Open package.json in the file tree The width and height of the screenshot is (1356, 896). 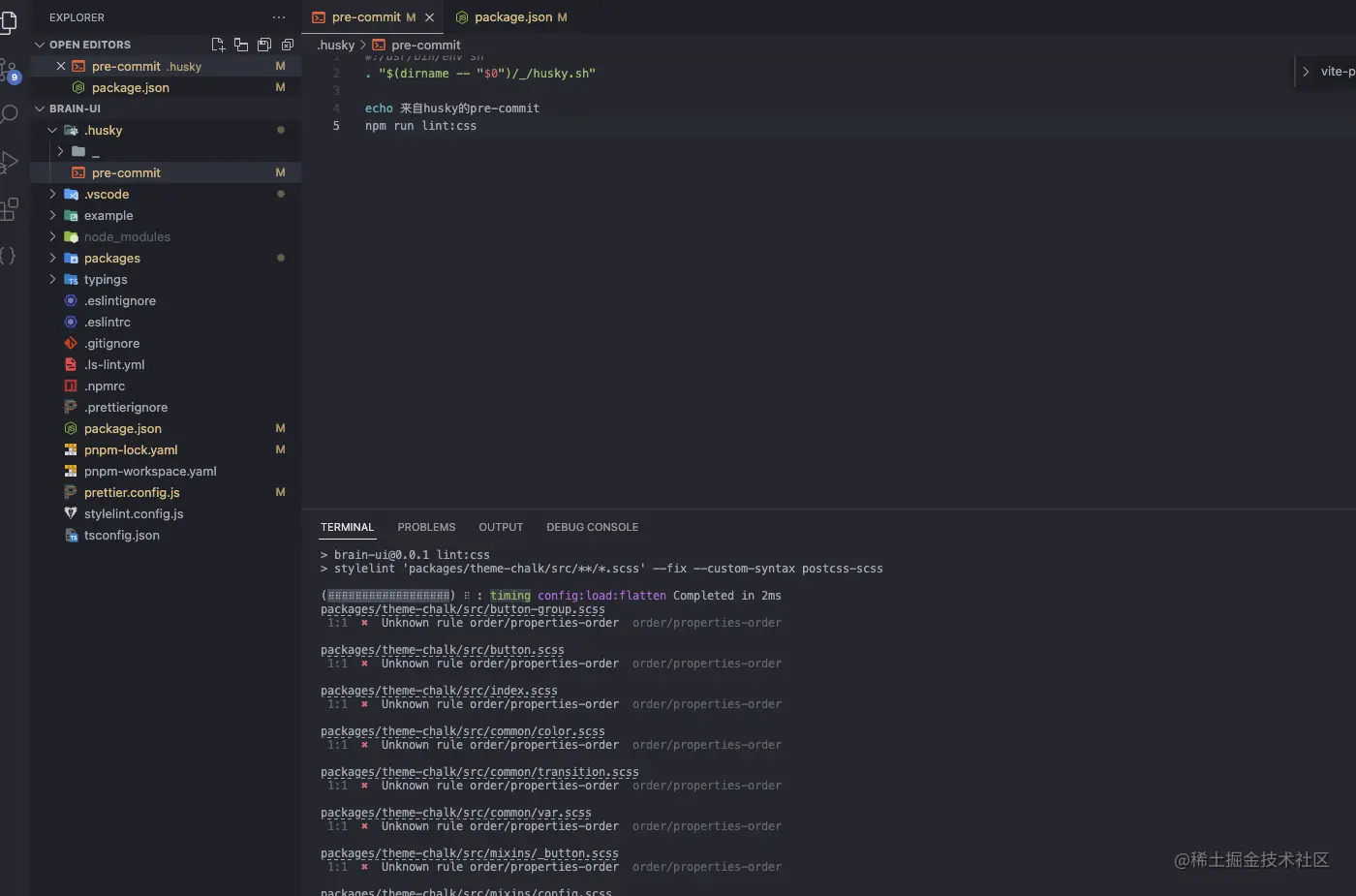166,428
